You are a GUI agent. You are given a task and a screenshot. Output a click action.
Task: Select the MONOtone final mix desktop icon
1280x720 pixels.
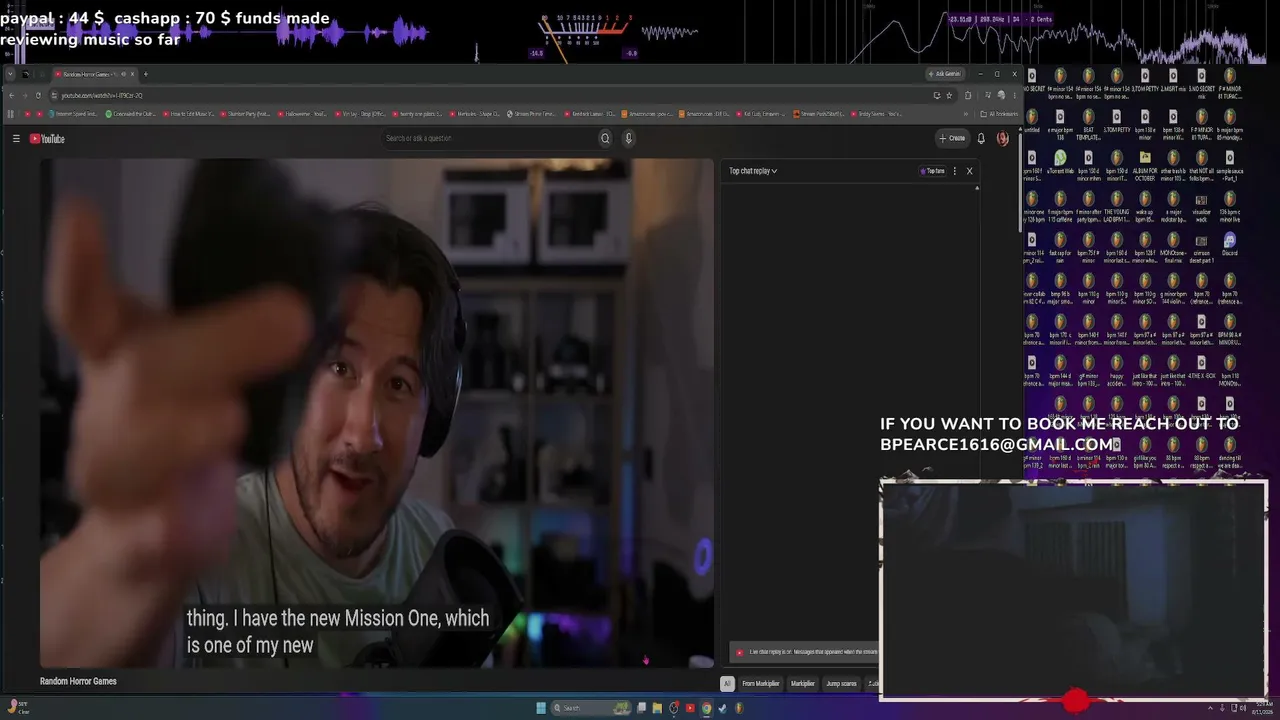click(x=1173, y=247)
